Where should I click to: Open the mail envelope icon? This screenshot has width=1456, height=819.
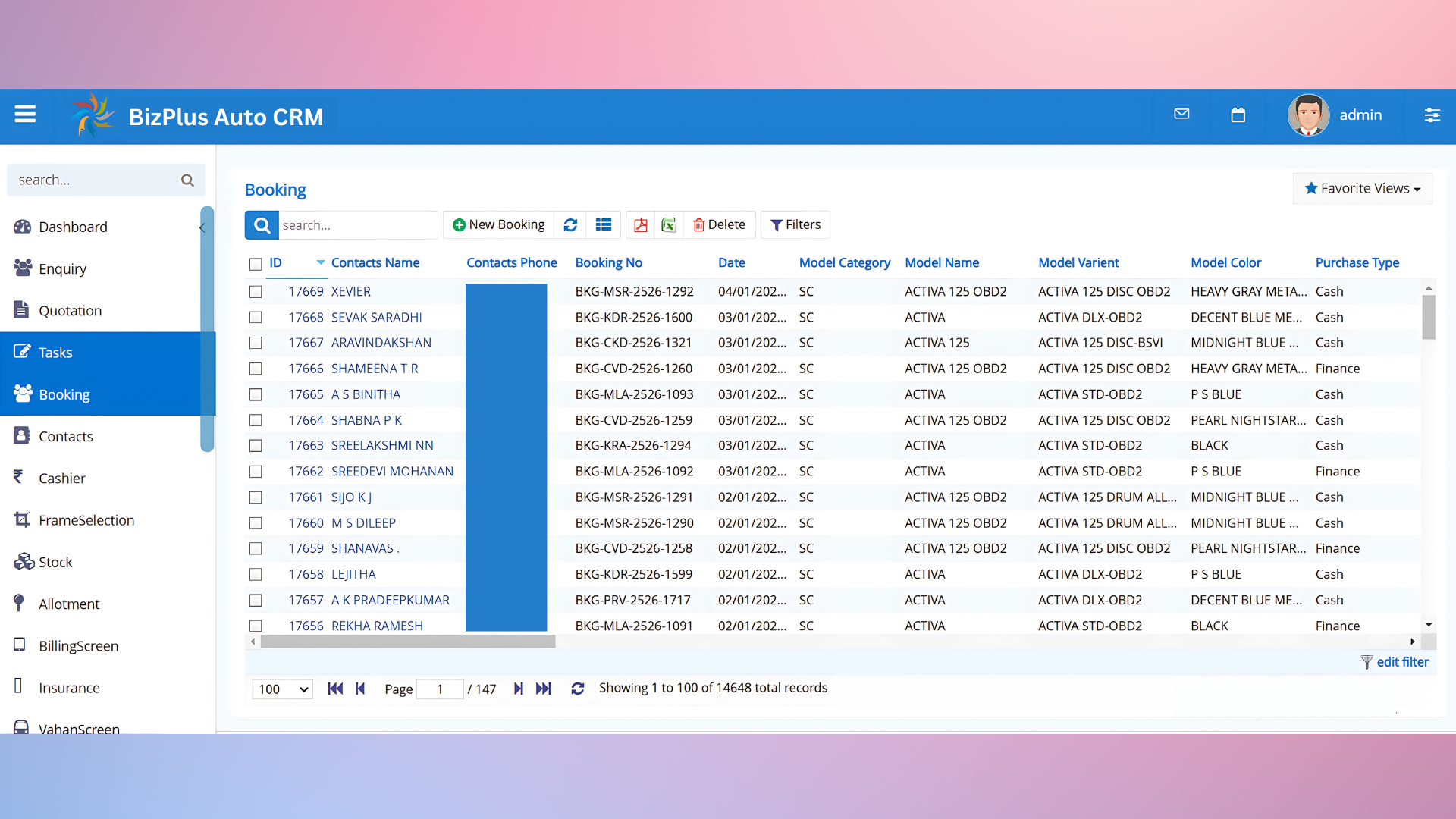(1181, 114)
